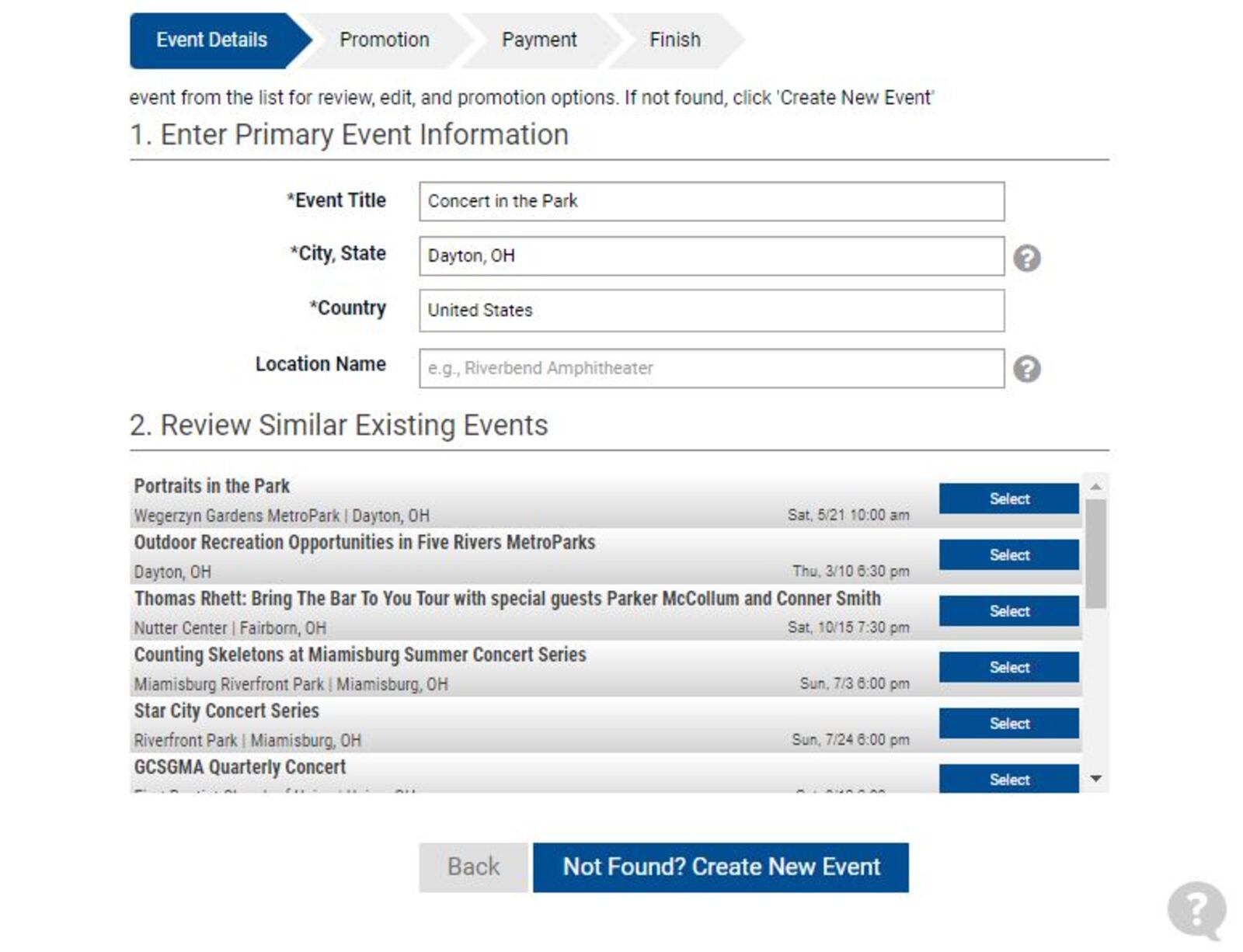Click Not Found? Create New Event
1243x952 pixels.
tap(720, 867)
